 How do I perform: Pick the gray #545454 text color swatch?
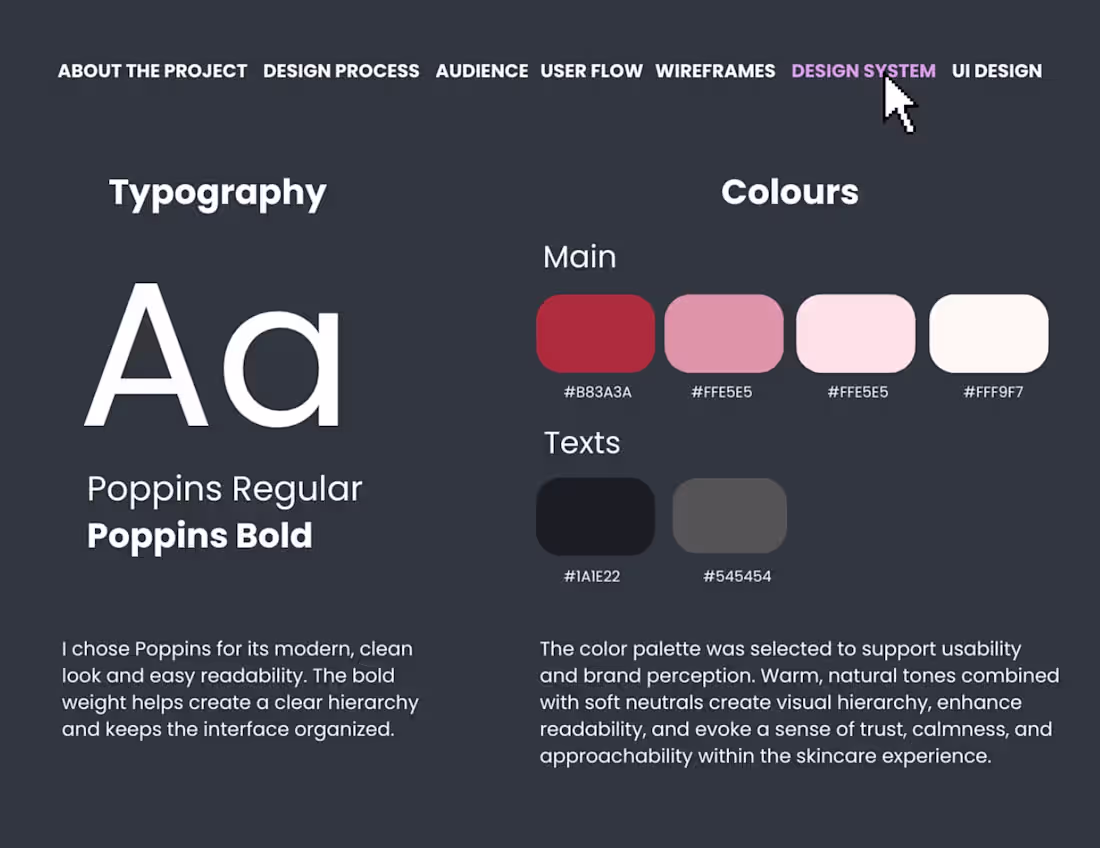pos(730,516)
